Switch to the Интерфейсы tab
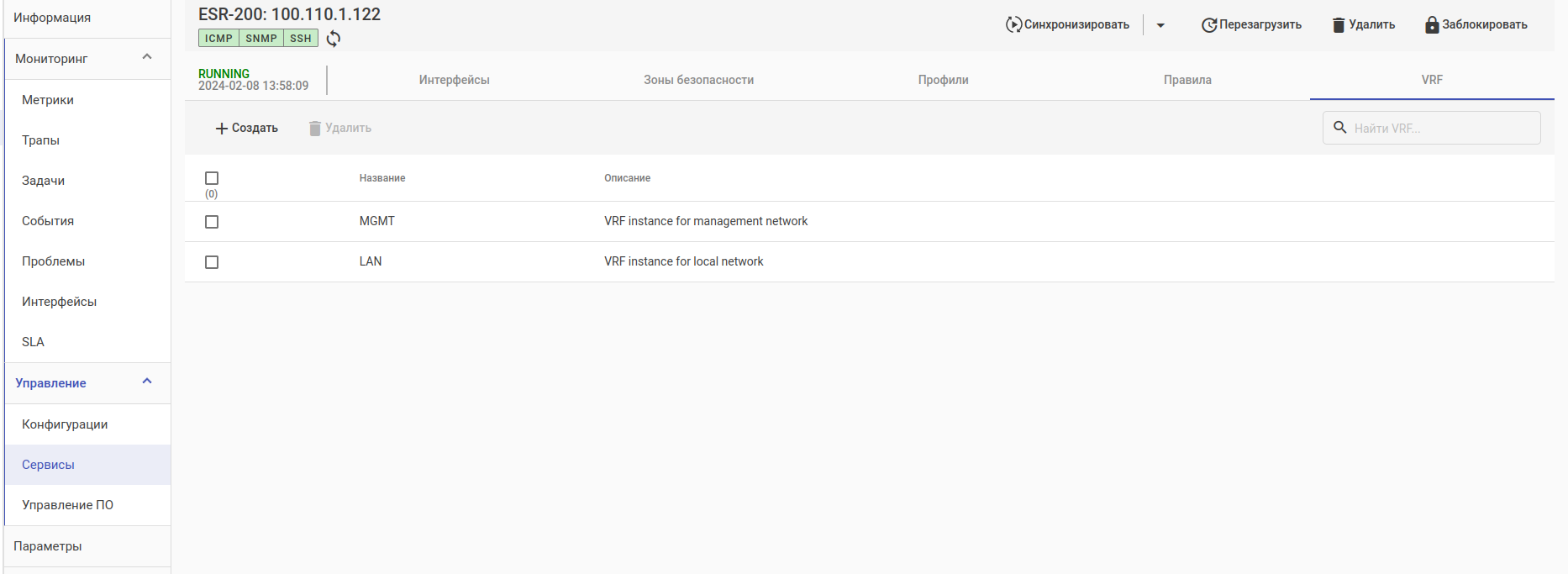The width and height of the screenshot is (1568, 574). click(454, 80)
